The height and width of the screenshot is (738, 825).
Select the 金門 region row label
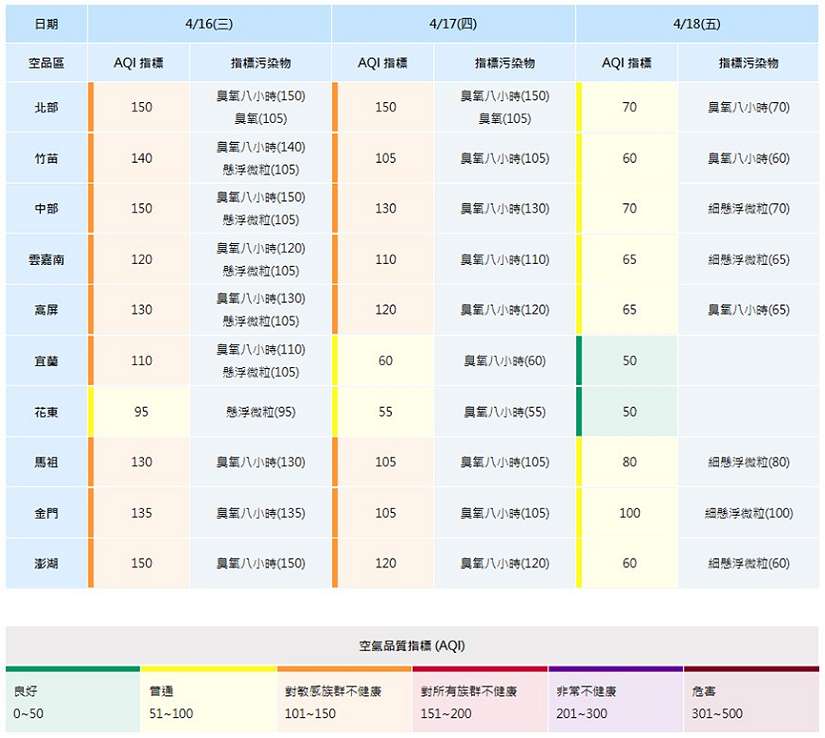tap(46, 512)
